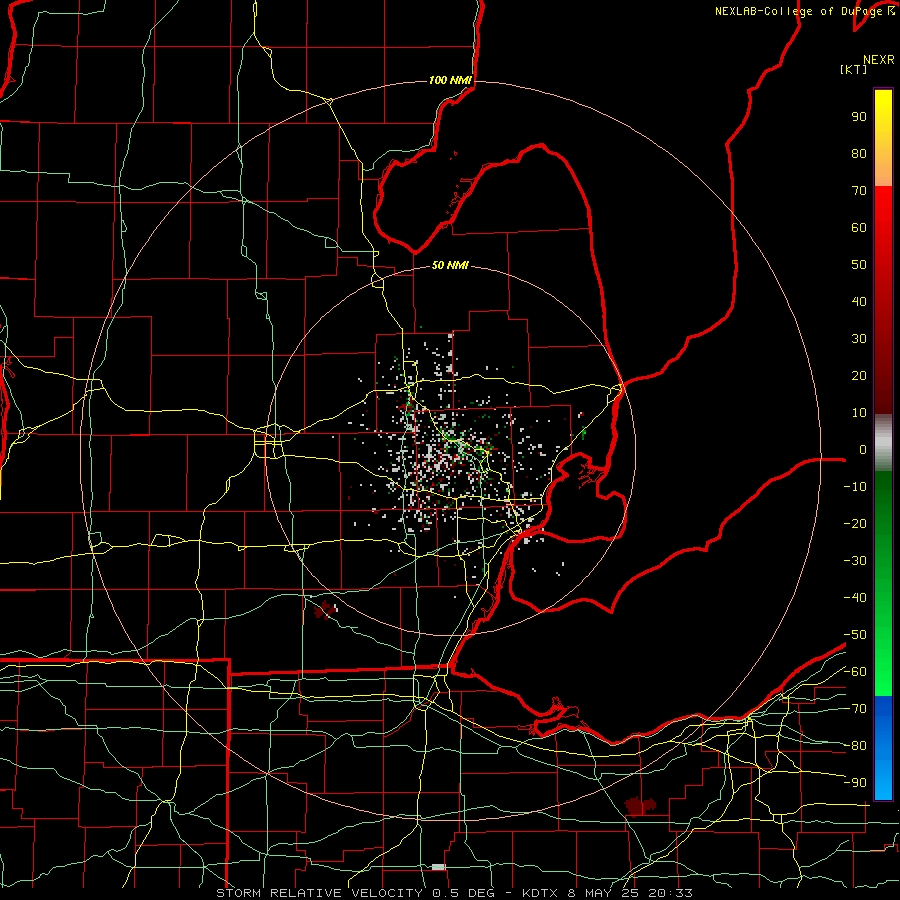900x900 pixels.
Task: Click the small red velocity blob southwest of radar
Action: [324, 610]
